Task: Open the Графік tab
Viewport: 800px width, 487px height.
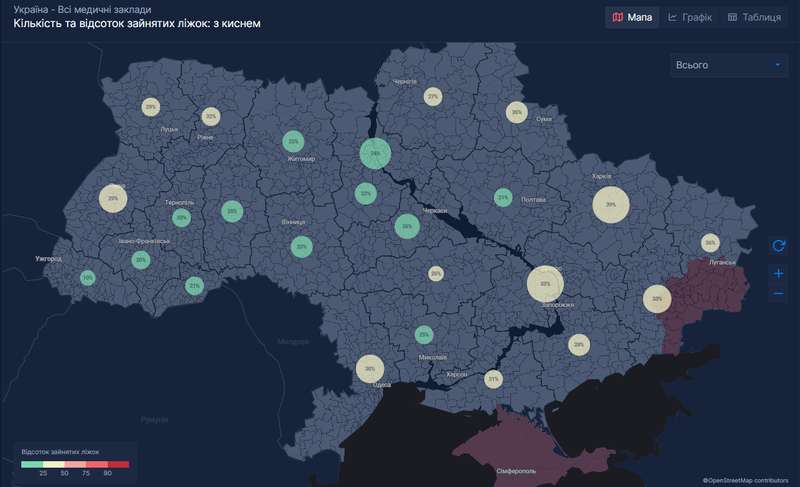Action: (690, 17)
